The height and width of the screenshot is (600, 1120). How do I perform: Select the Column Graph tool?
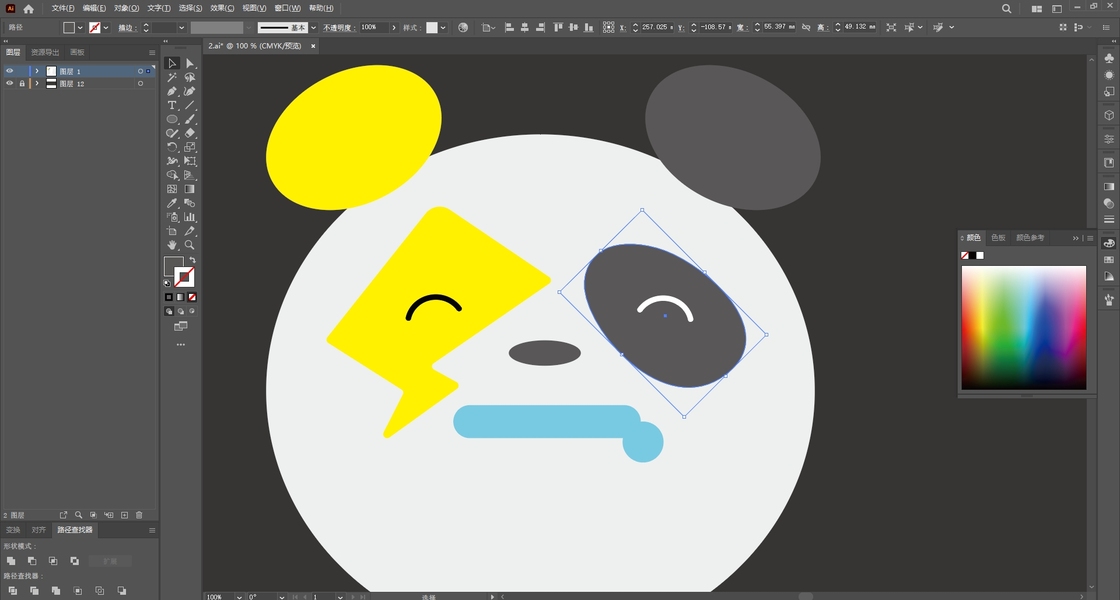coord(189,217)
